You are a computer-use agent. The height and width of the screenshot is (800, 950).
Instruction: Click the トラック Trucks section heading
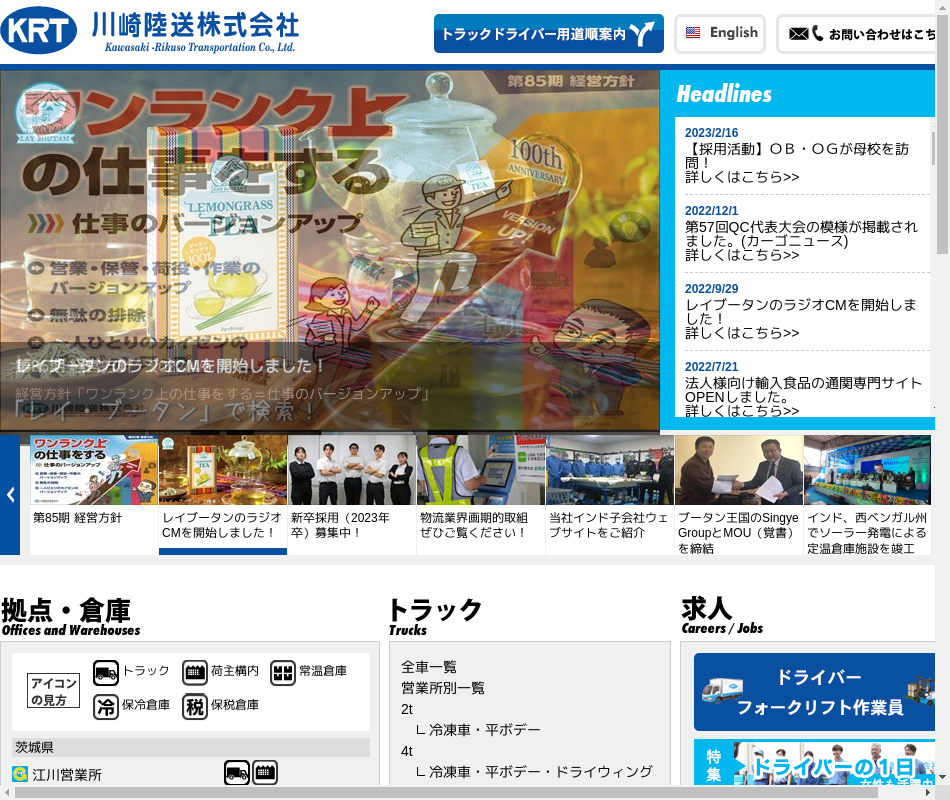[x=435, y=617]
